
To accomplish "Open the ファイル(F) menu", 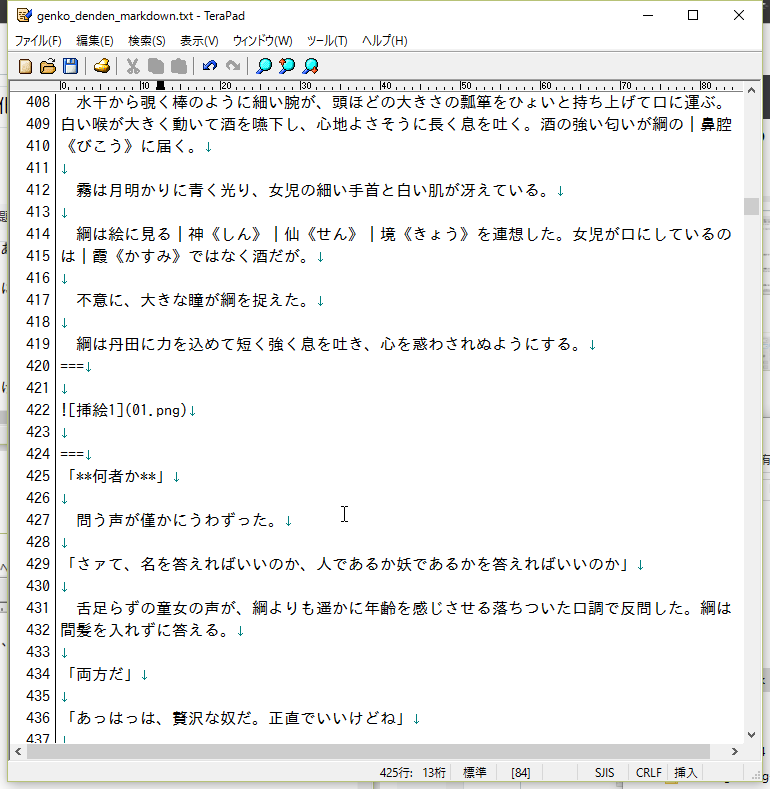I will (x=38, y=41).
